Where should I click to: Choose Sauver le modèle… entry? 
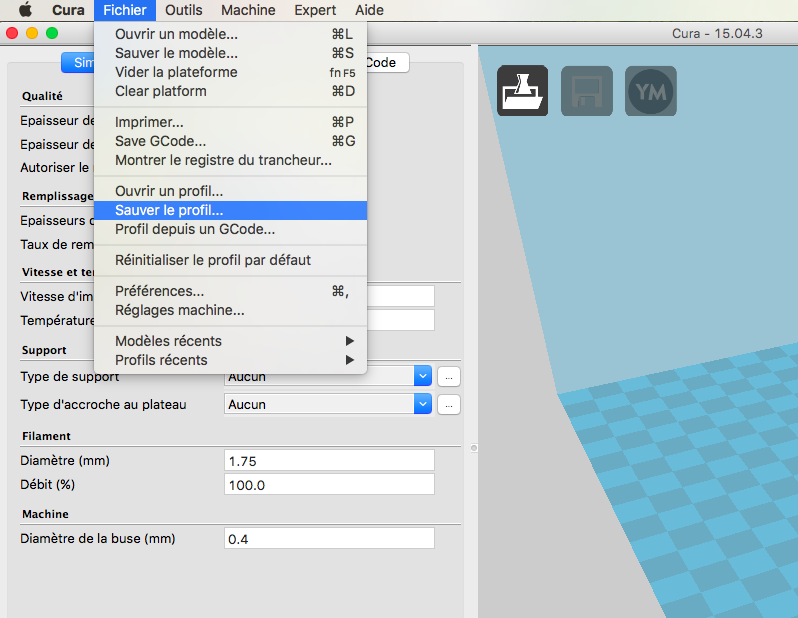[x=231, y=53]
